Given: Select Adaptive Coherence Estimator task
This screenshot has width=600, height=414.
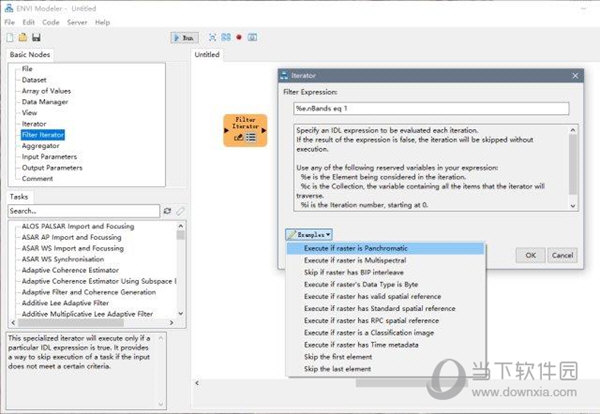Looking at the screenshot, I should coord(70,270).
